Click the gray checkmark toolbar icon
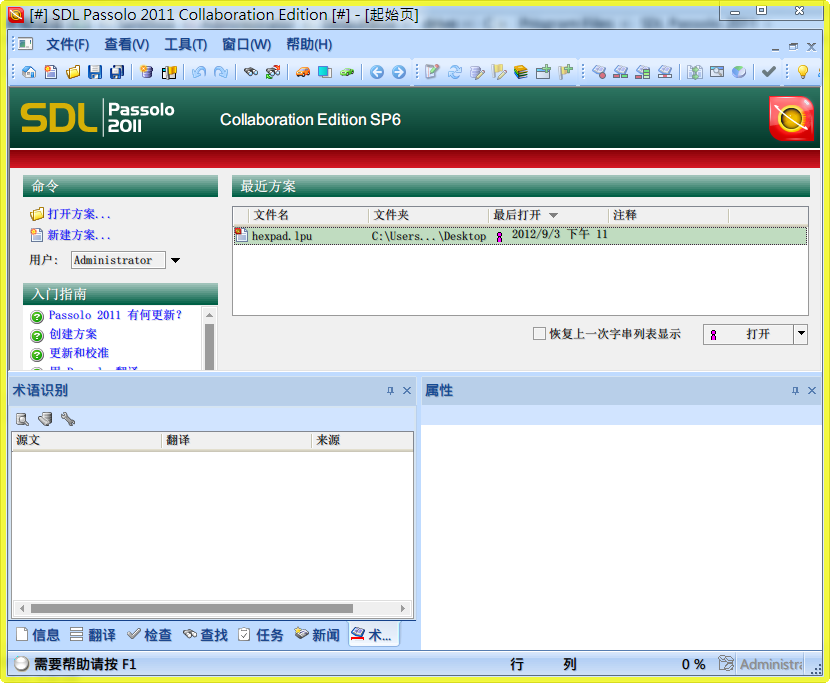This screenshot has width=830, height=683. coord(769,72)
